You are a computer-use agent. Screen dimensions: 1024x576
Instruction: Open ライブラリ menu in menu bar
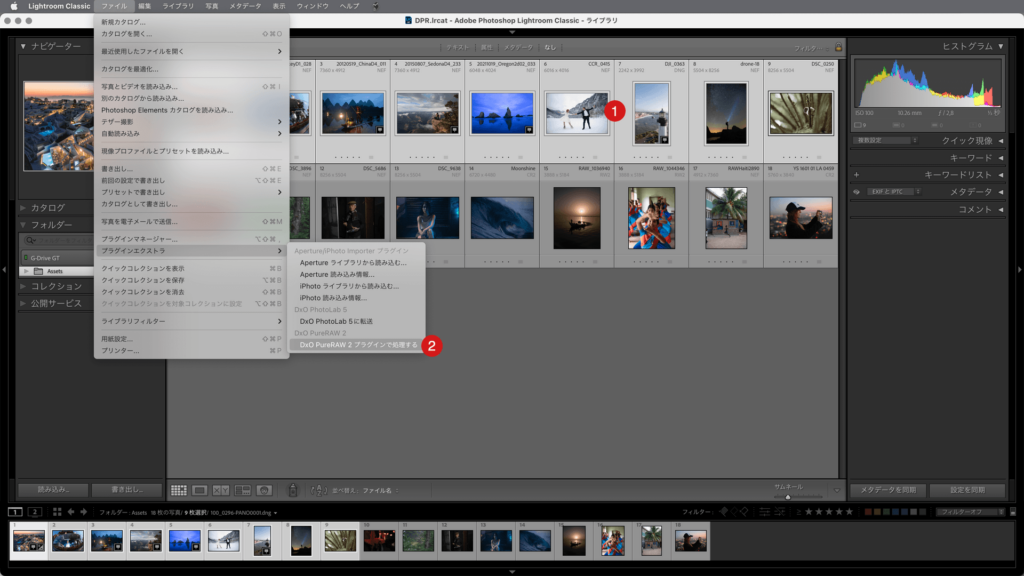tap(178, 6)
